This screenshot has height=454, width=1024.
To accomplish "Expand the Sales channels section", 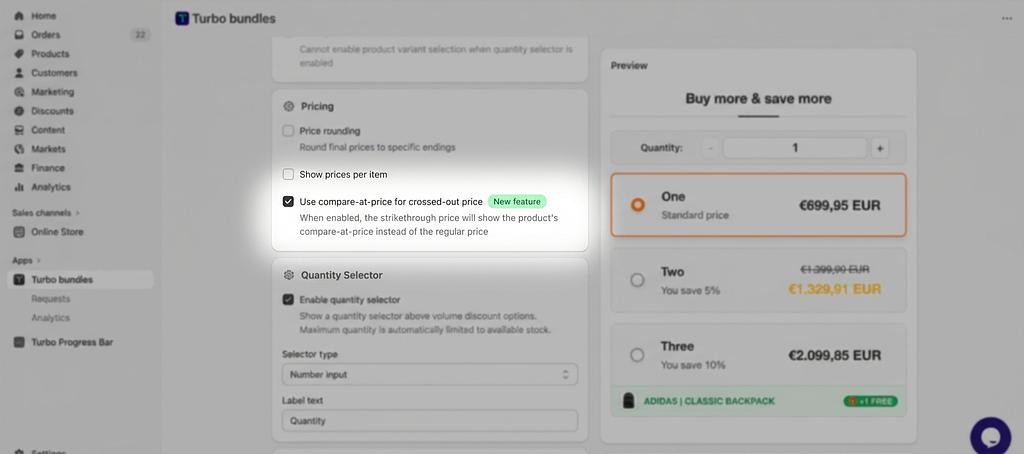I will [77, 213].
